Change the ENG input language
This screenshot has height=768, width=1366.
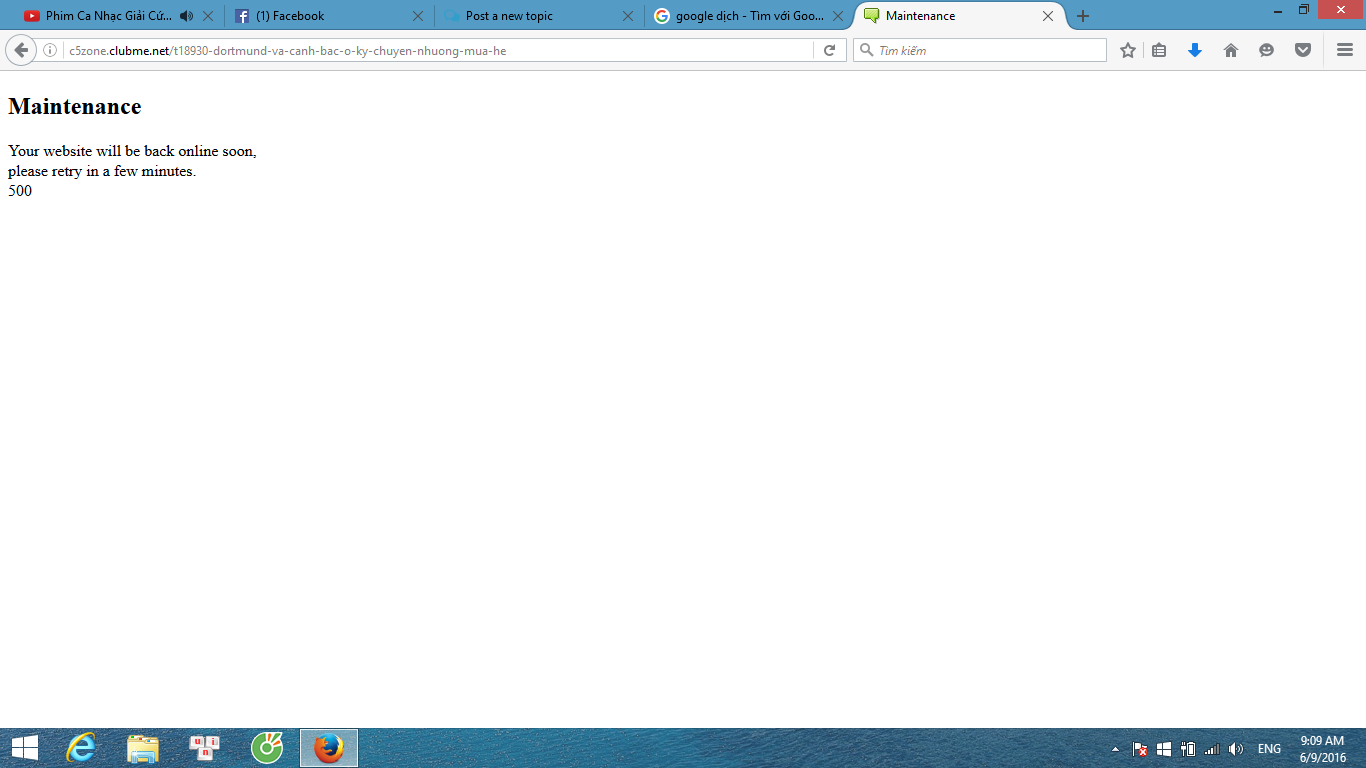click(x=1269, y=749)
